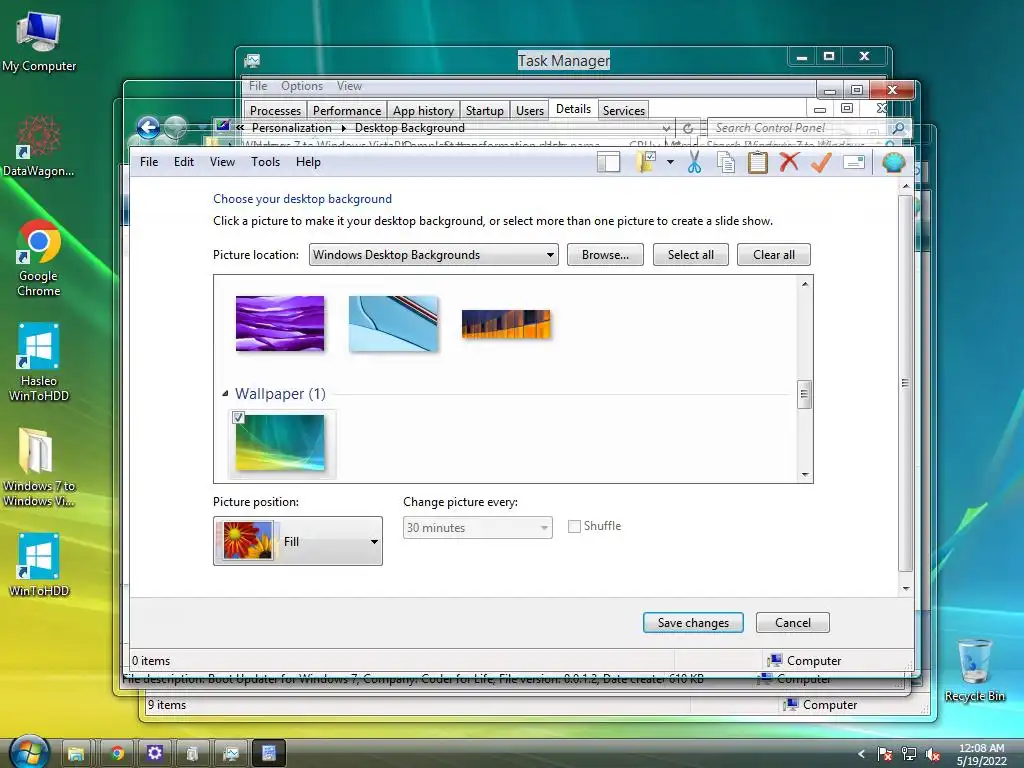This screenshot has height=768, width=1024.
Task: Click Save changes button
Action: [693, 622]
